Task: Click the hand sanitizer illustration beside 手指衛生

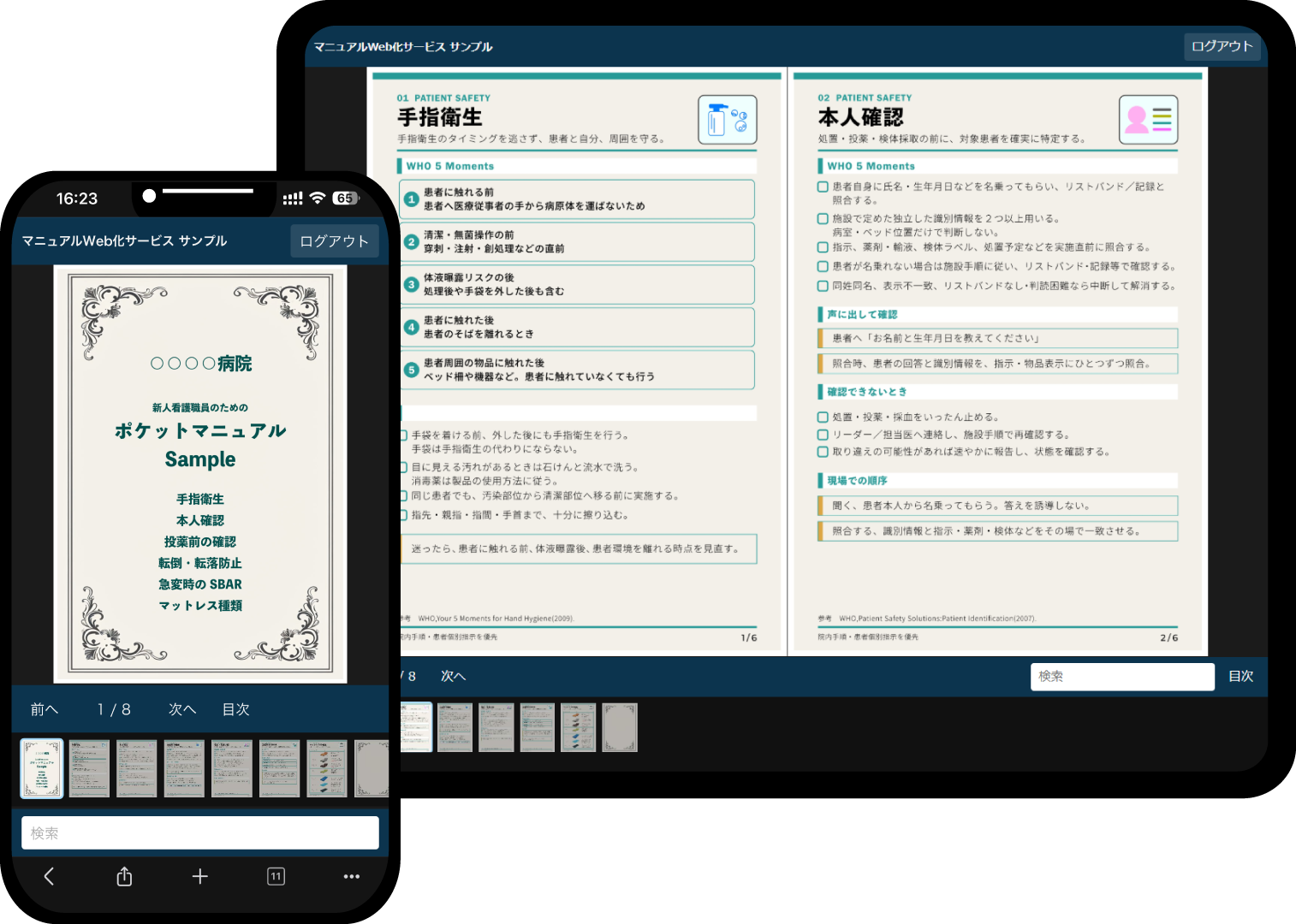Action: 728,120
